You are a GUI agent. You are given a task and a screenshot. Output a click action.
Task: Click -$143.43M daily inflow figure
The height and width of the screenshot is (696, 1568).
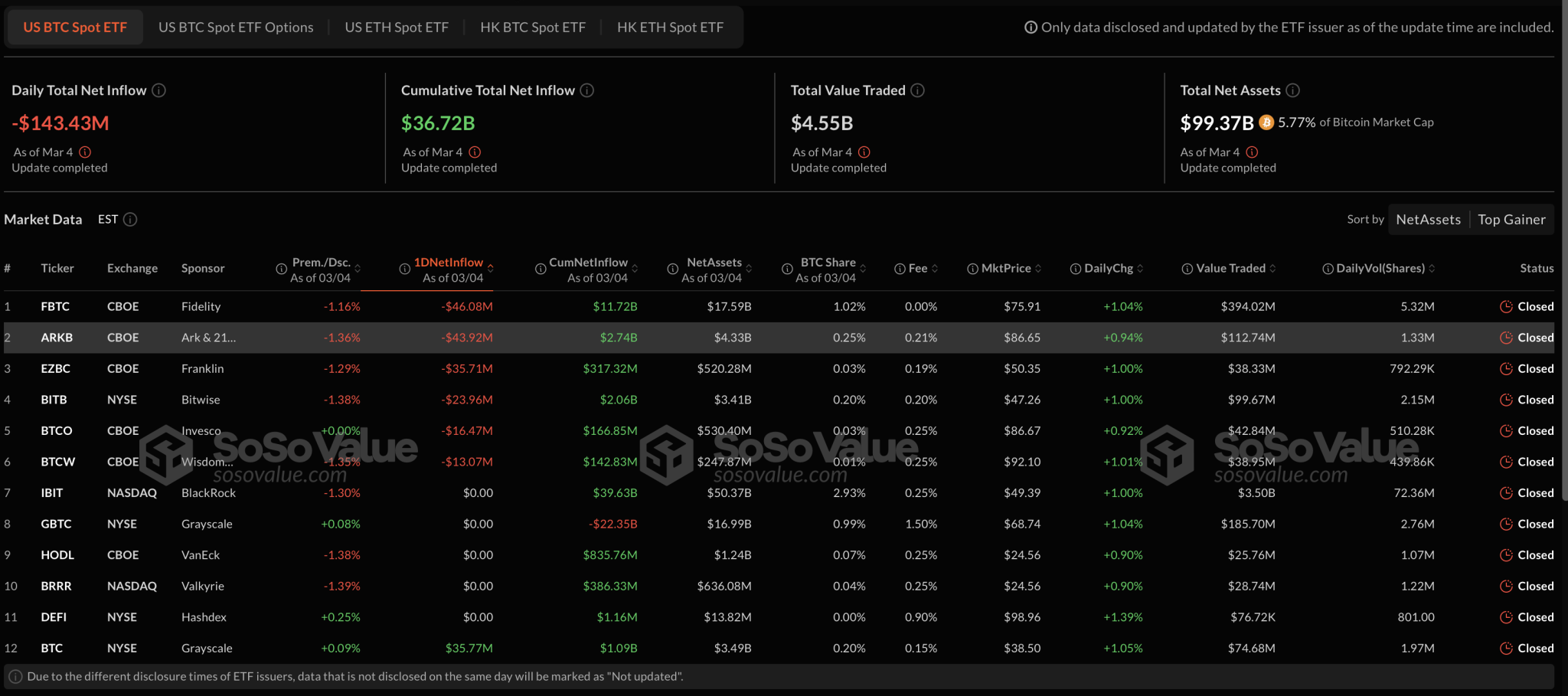click(60, 123)
